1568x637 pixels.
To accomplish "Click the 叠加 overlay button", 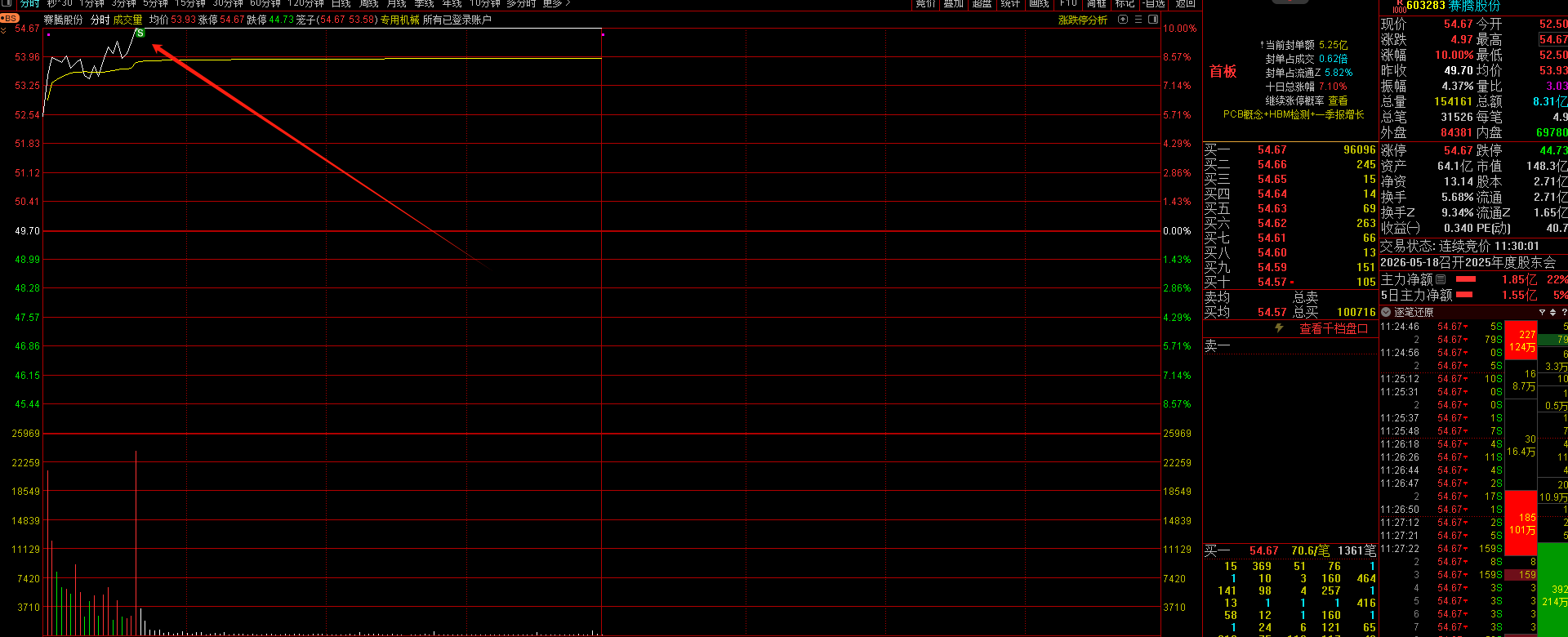I will click(954, 4).
